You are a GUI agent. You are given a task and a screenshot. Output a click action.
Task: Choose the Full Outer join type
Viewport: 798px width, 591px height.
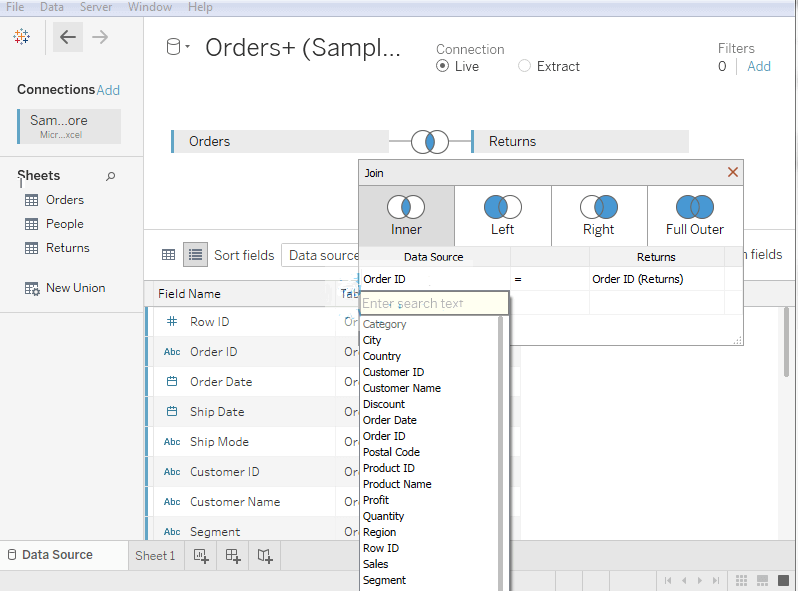click(x=695, y=216)
